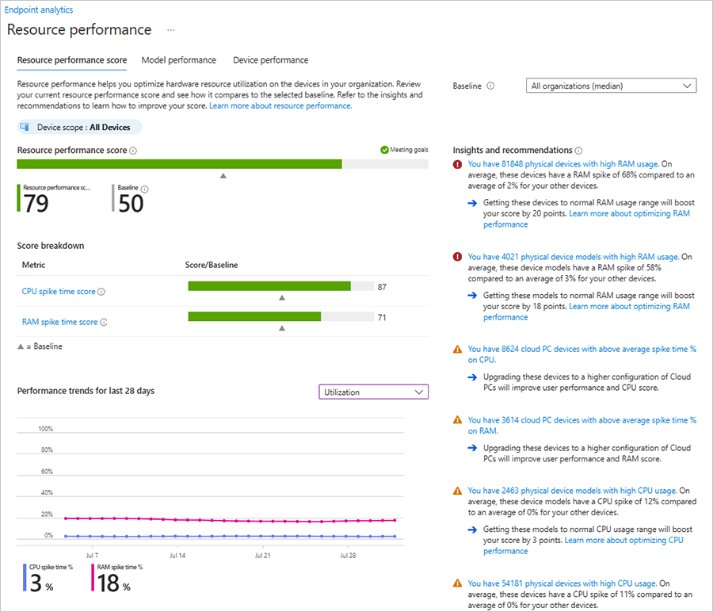Click the info icon above the Baseline 50 value

point(145,188)
